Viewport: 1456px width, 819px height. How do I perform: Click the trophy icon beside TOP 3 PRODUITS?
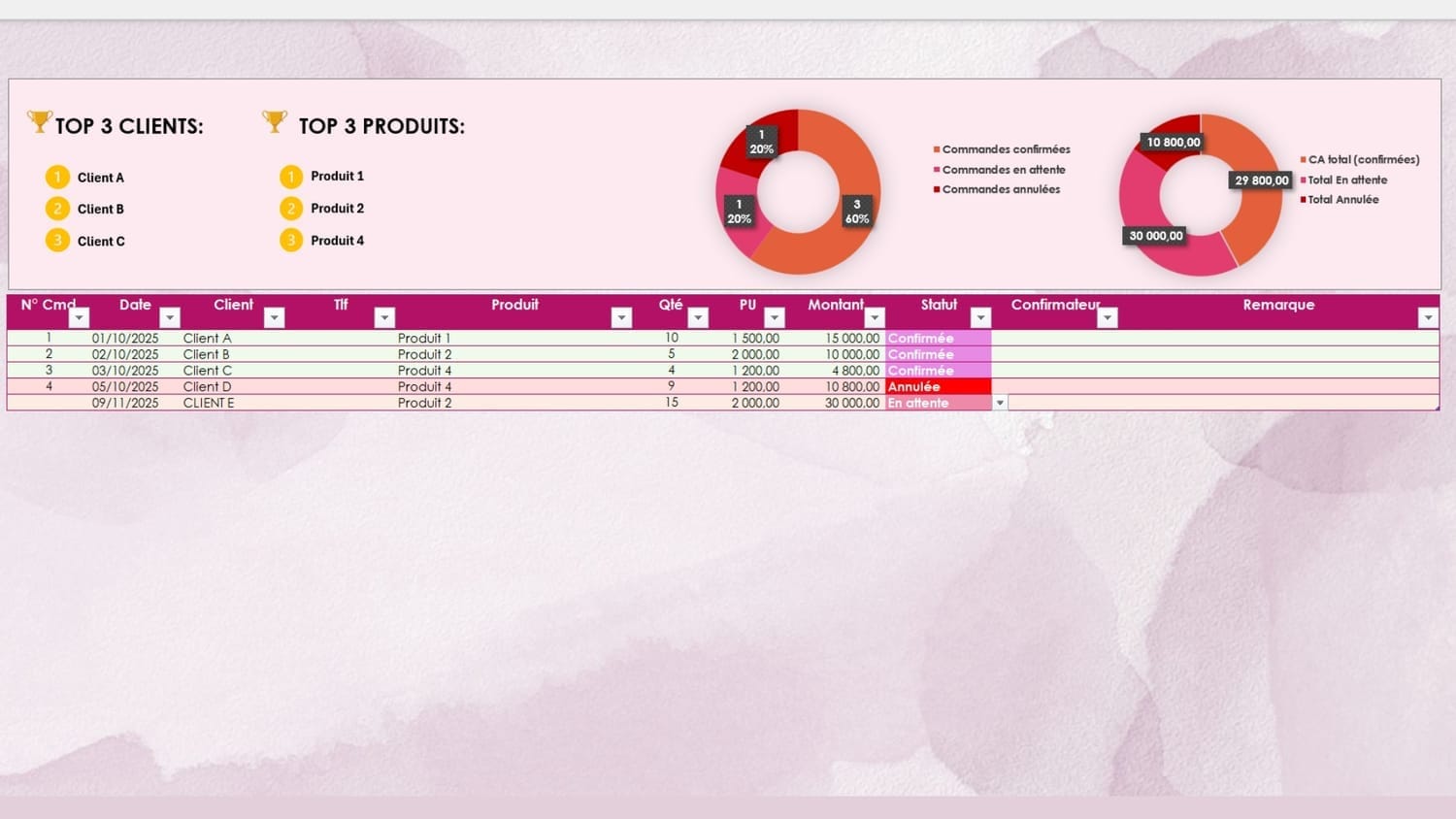click(x=275, y=121)
